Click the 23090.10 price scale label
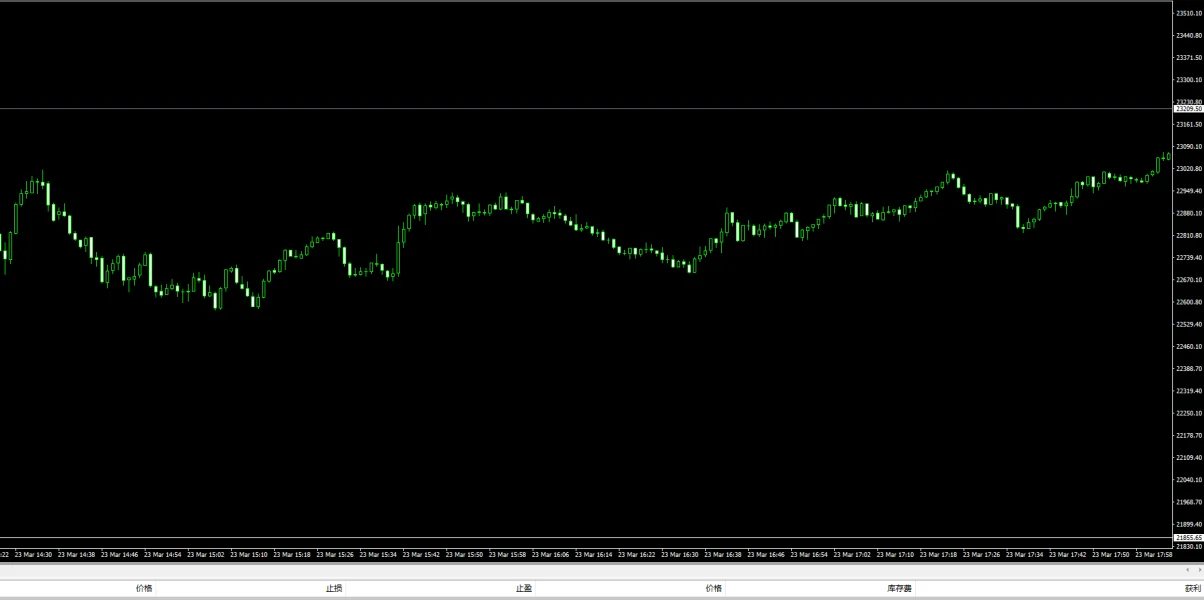 1189,146
